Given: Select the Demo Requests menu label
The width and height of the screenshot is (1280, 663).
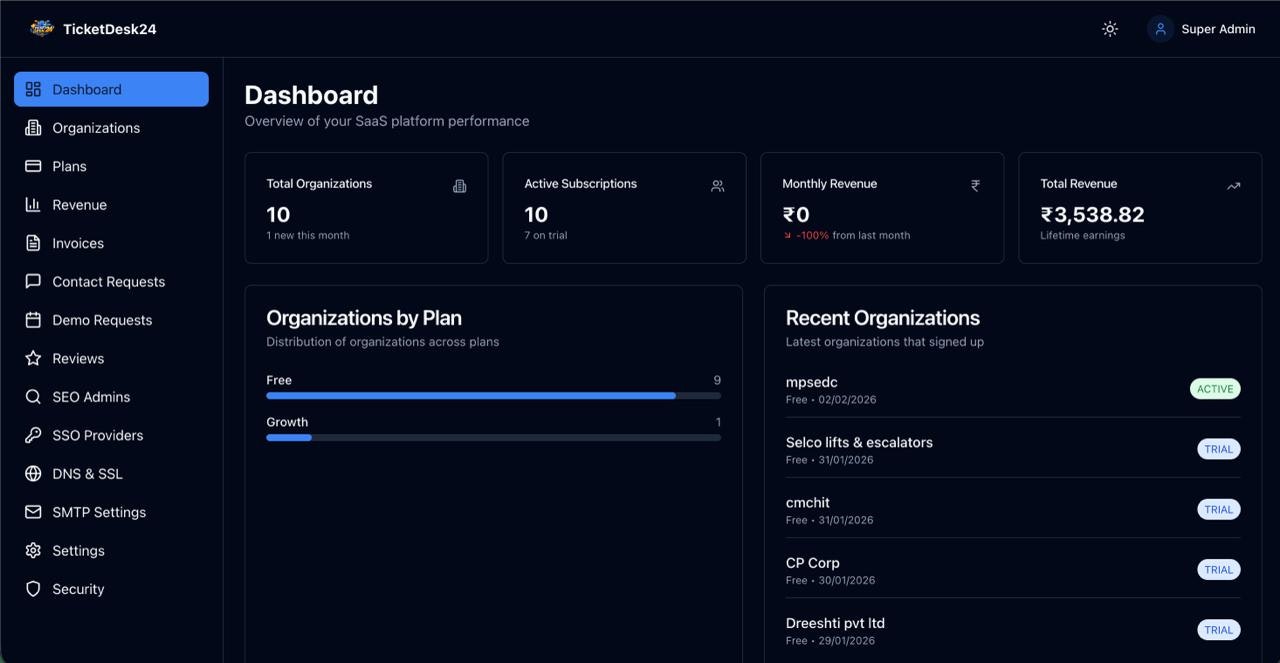Looking at the screenshot, I should click(102, 320).
